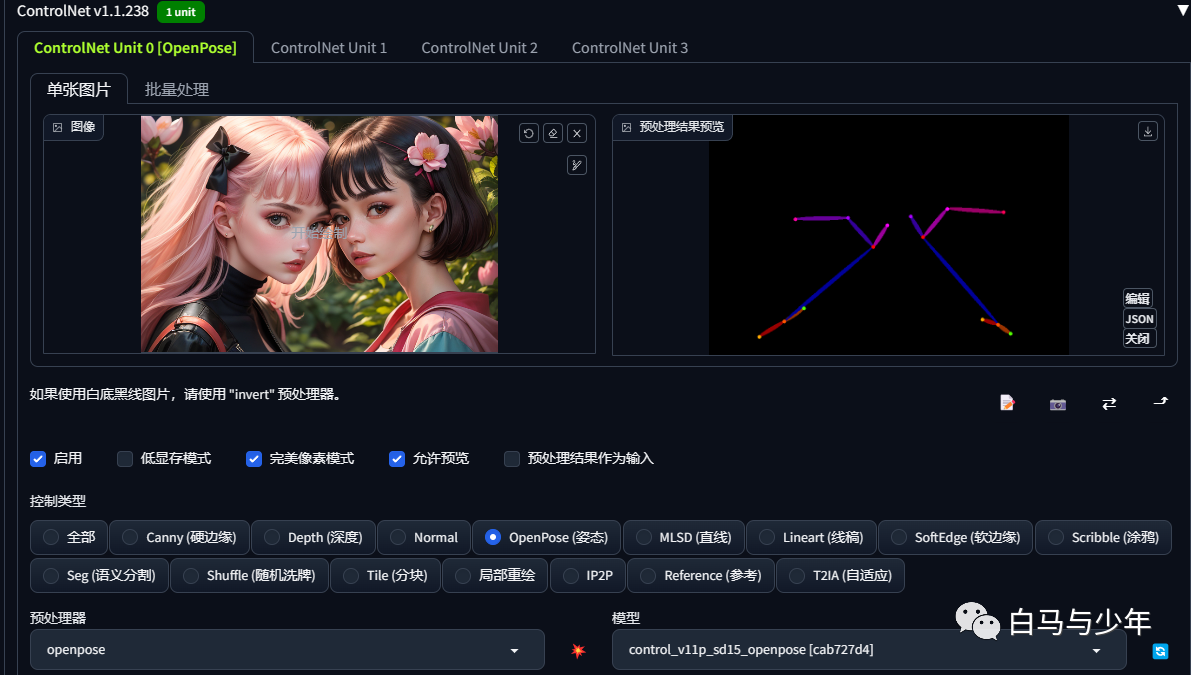The height and width of the screenshot is (675, 1191).
Task: Toggle the 完美像素模式 checkbox
Action: click(254, 459)
